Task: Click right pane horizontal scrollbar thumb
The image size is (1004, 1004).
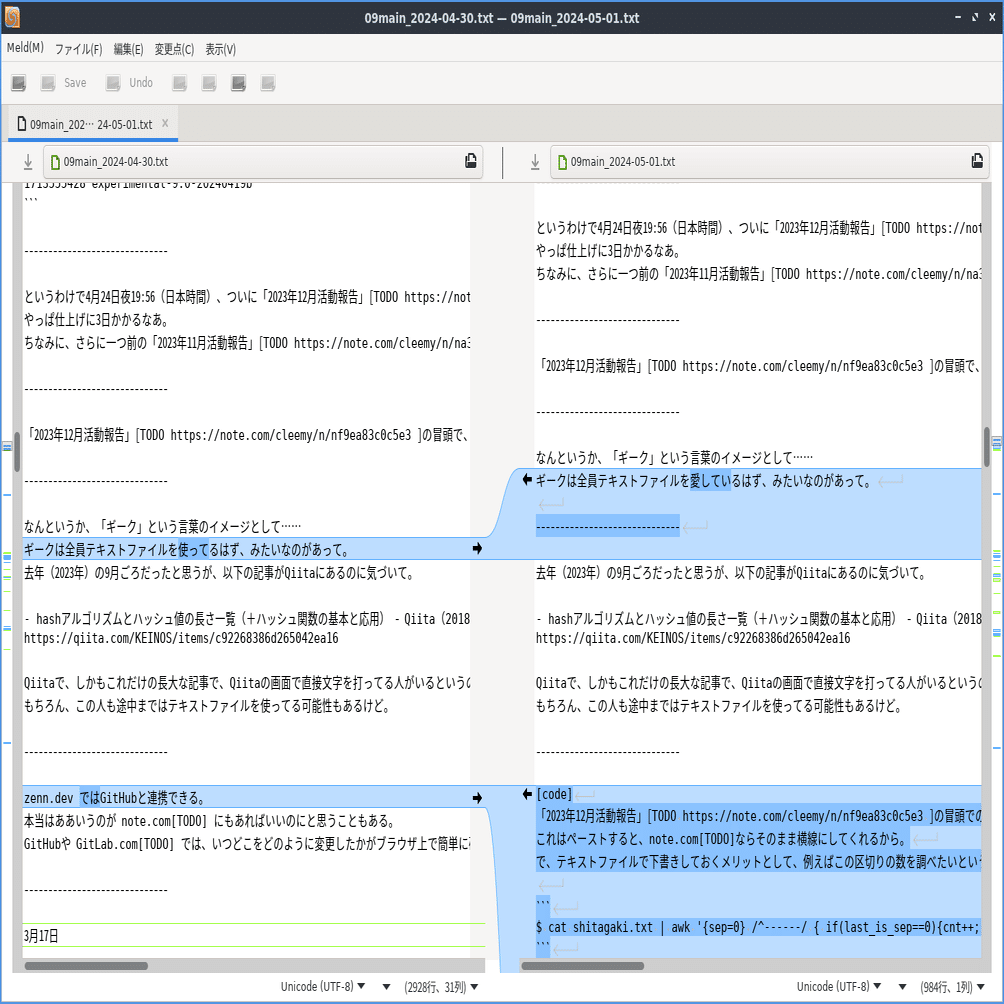Action: 583,966
